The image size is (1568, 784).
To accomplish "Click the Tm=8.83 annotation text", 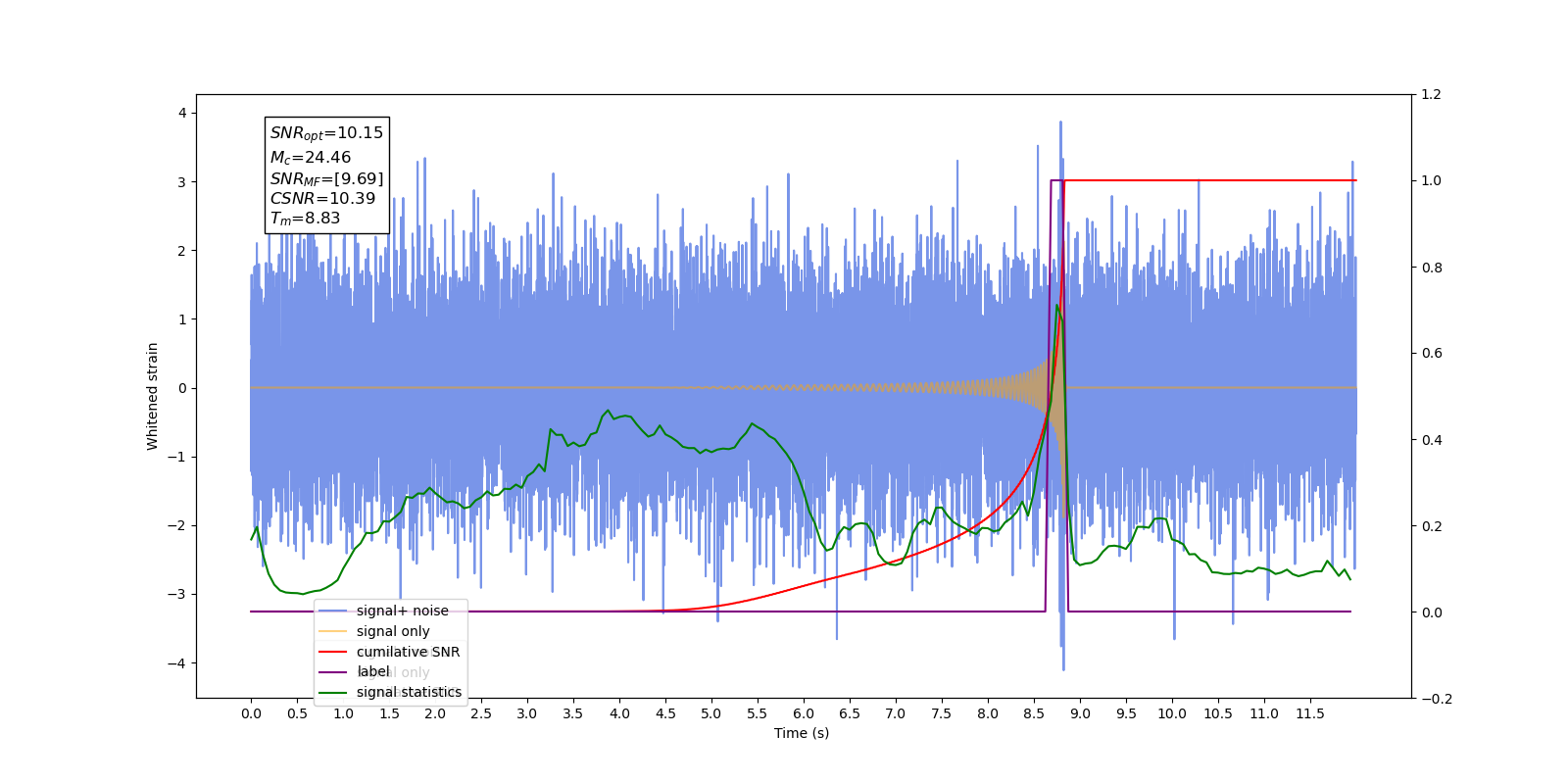I will (305, 219).
